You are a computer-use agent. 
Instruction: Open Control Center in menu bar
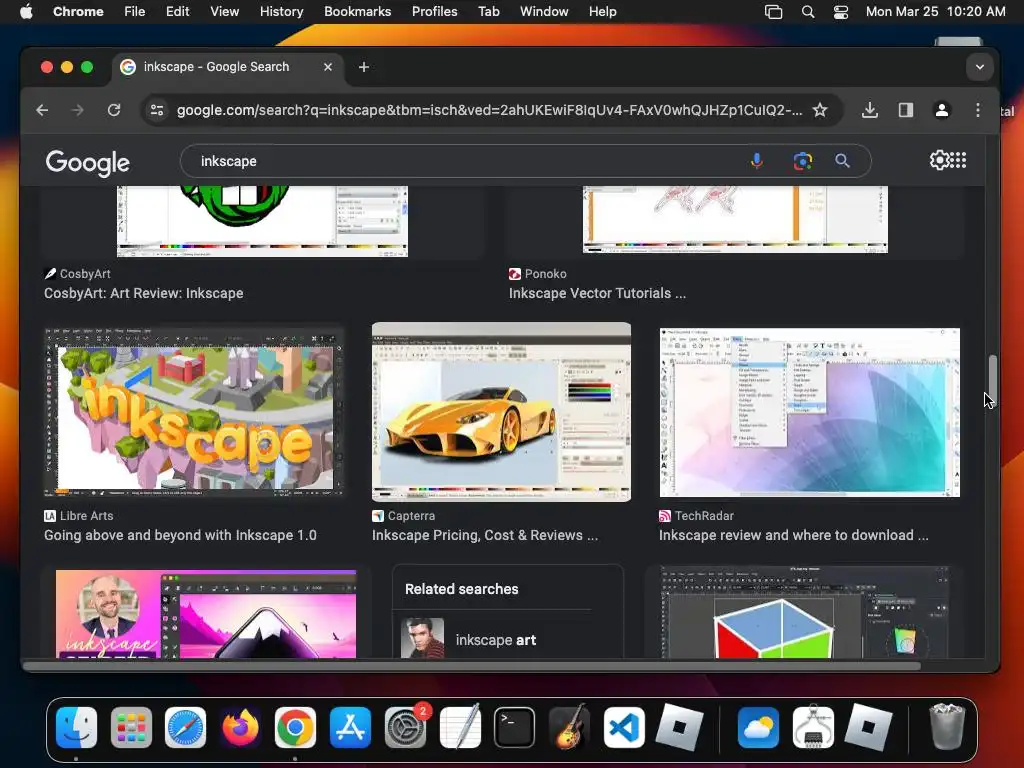[x=840, y=12]
